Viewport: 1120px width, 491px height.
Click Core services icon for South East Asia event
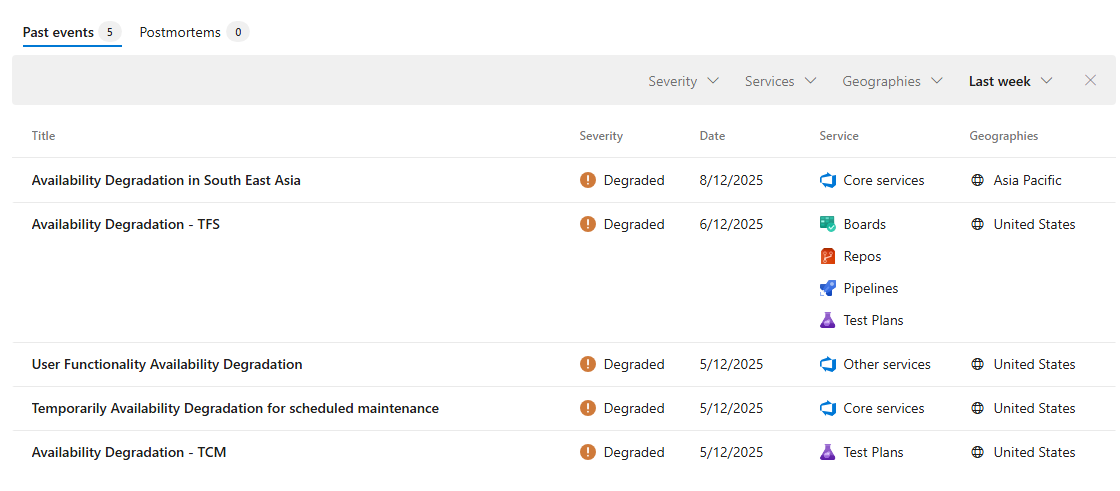click(827, 181)
